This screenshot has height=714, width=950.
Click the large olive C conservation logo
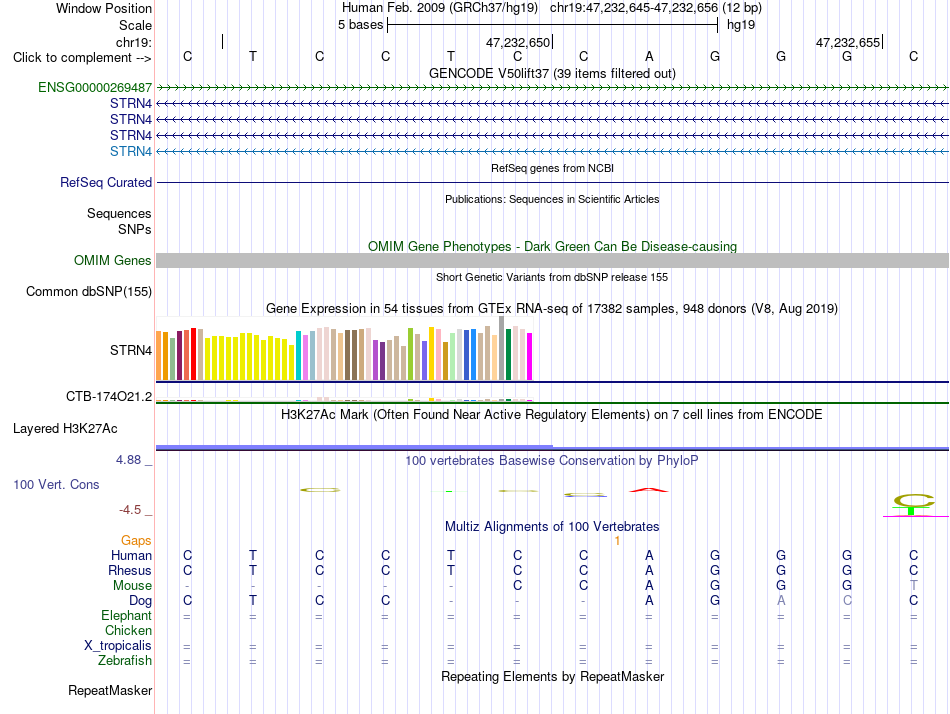click(x=914, y=501)
